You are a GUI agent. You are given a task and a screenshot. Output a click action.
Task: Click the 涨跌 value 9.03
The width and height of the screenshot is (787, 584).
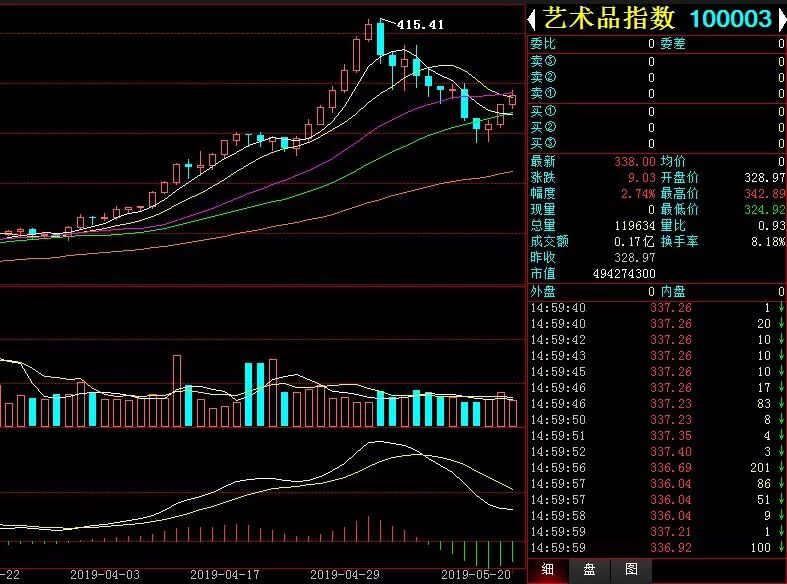pos(641,178)
